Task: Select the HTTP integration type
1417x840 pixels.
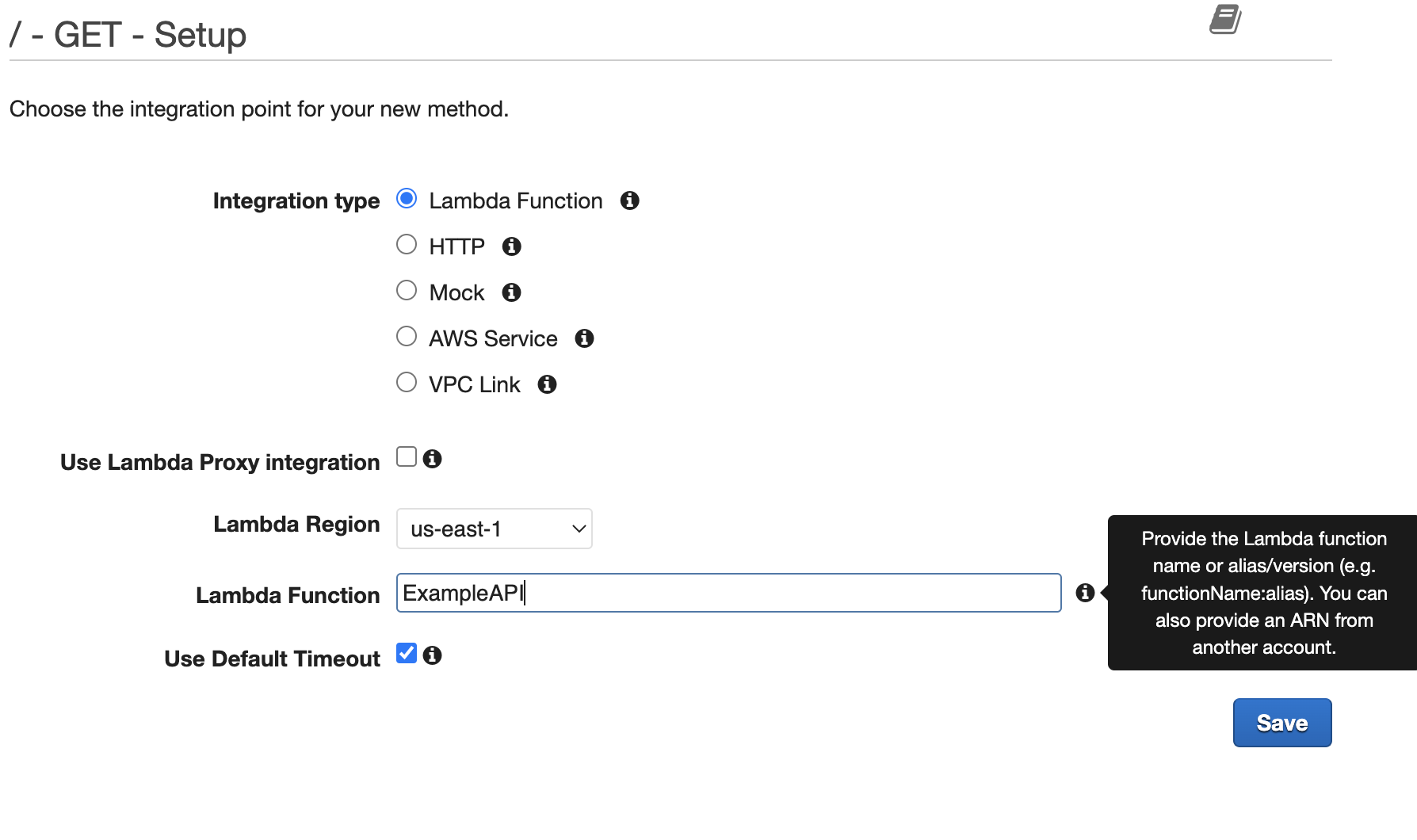Action: coord(406,244)
